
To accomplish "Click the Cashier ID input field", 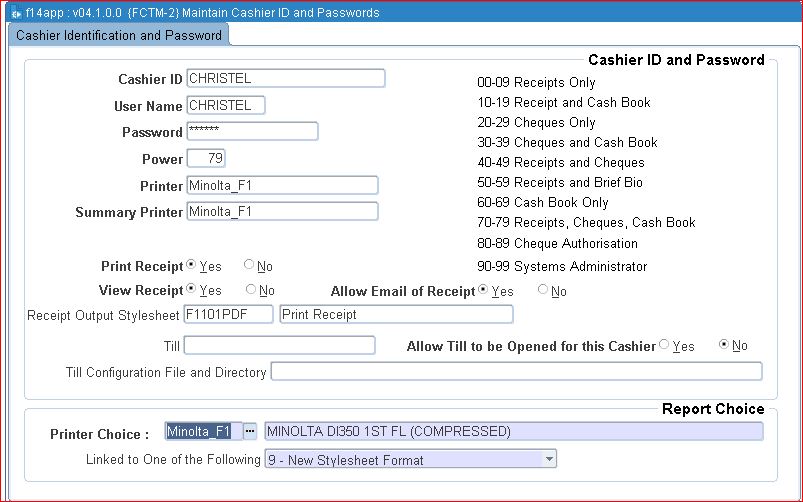I will [285, 79].
